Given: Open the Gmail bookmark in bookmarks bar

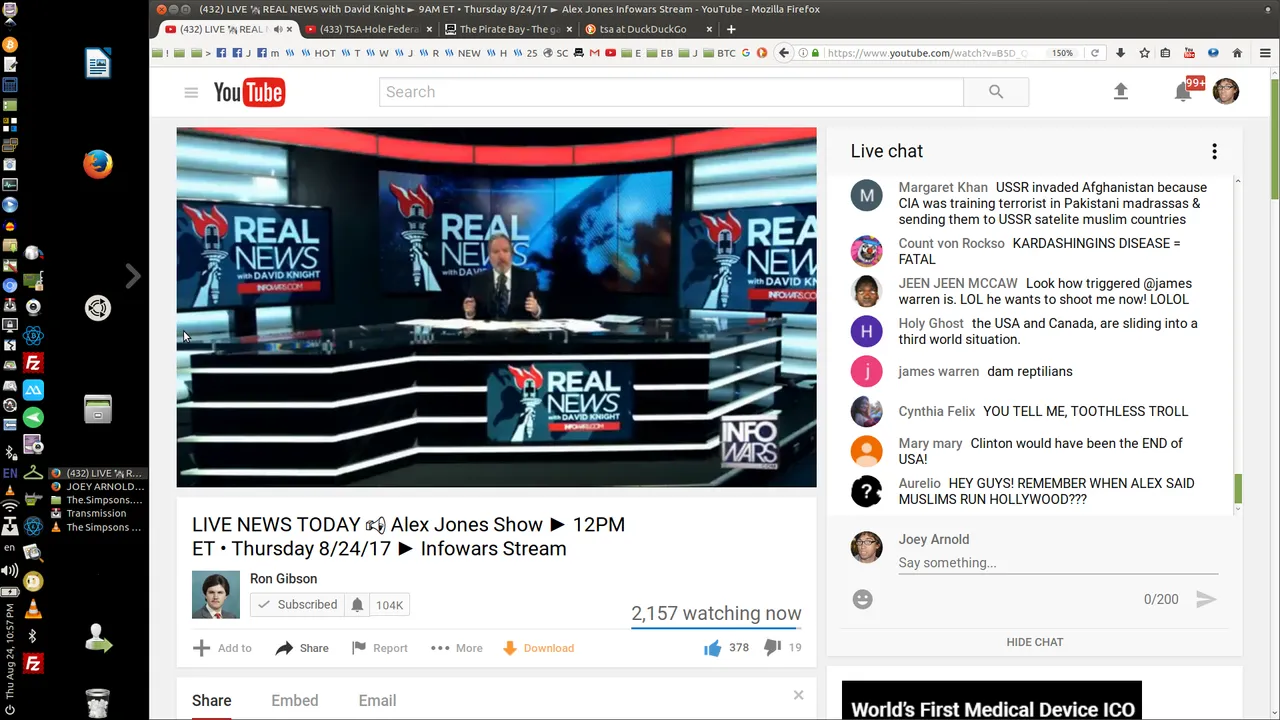Looking at the screenshot, I should pyautogui.click(x=595, y=53).
